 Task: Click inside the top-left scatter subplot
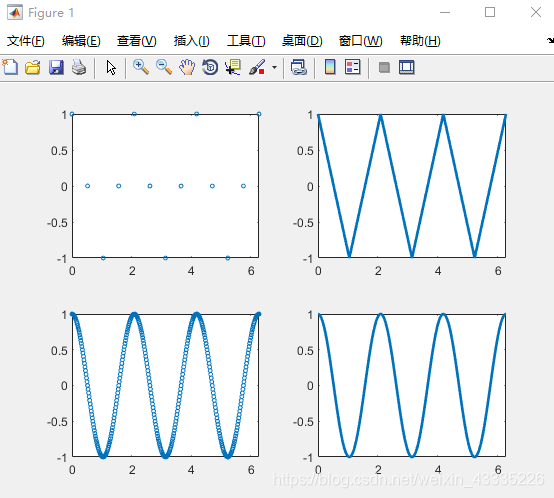tap(165, 186)
